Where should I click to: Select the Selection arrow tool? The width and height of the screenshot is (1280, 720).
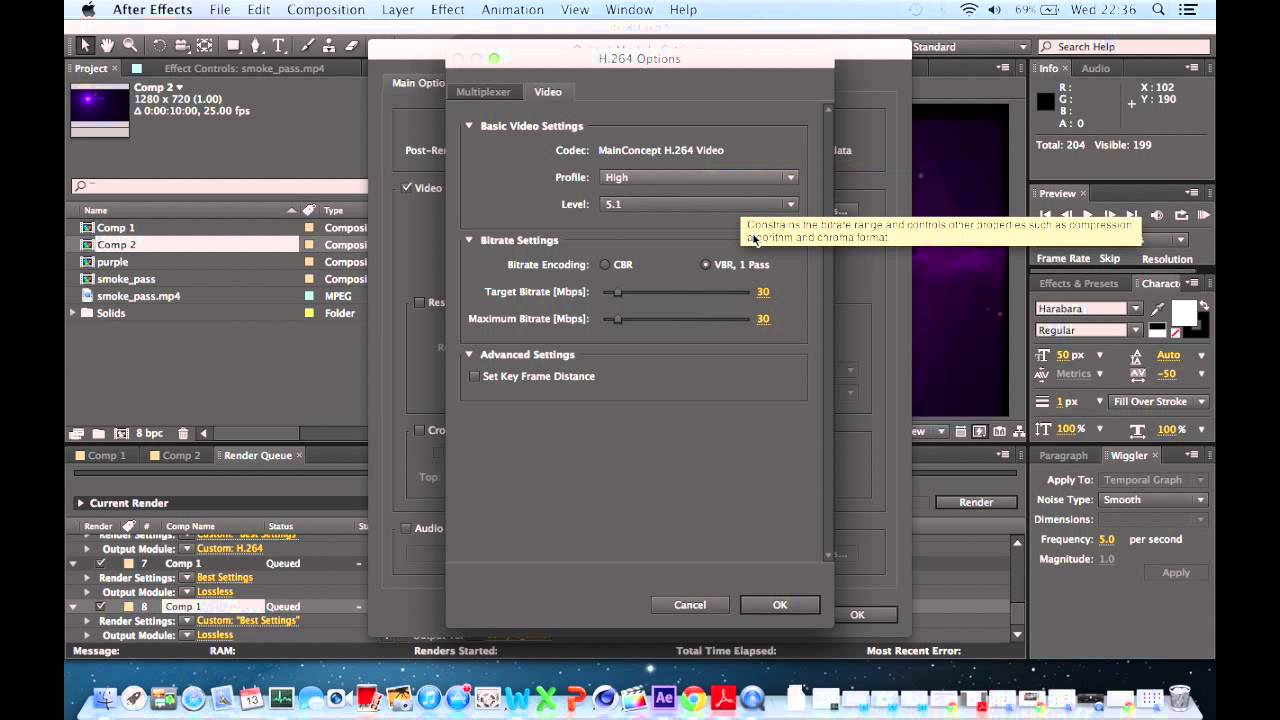tap(85, 46)
